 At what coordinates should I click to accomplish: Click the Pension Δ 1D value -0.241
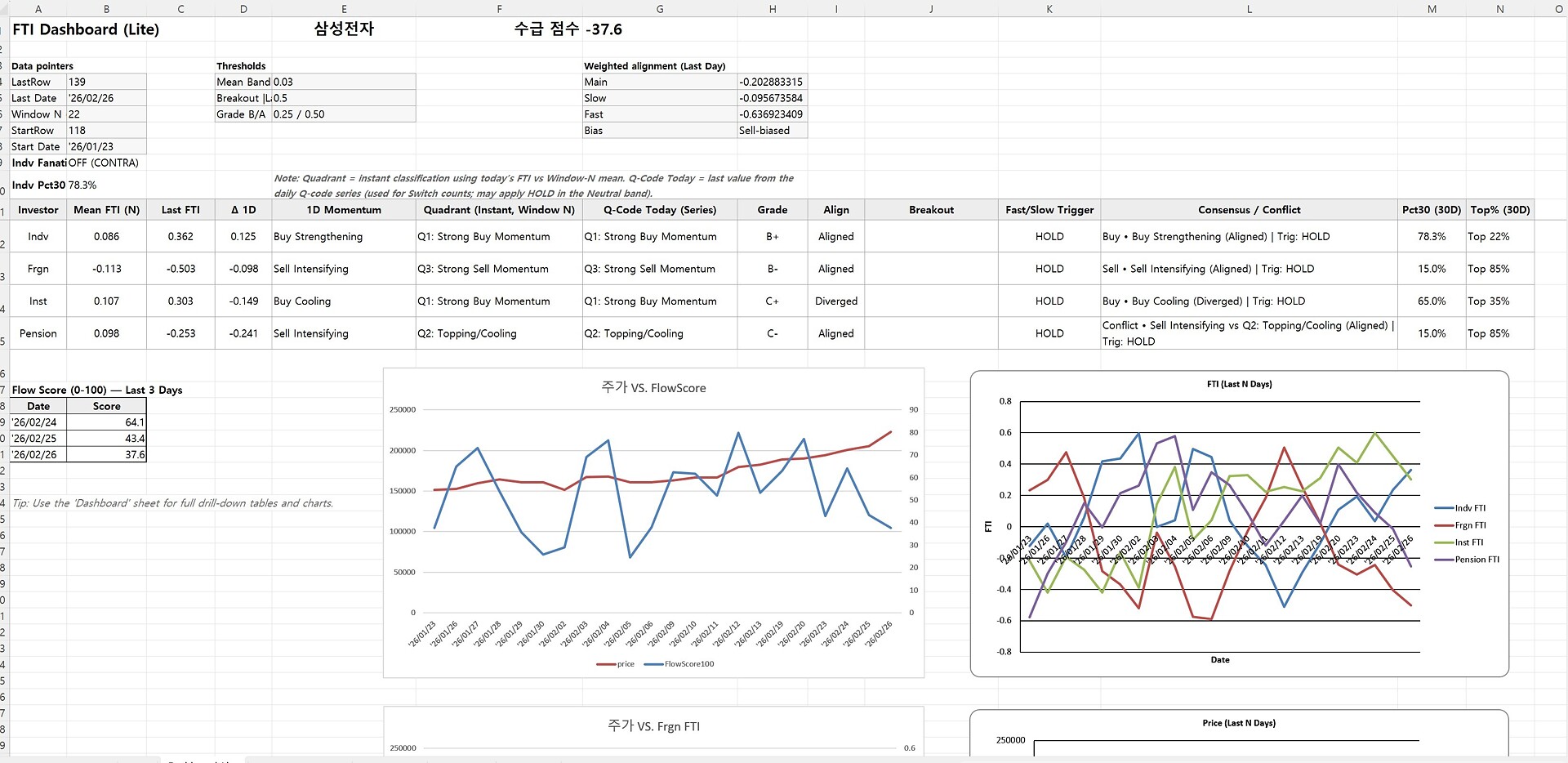click(x=243, y=333)
